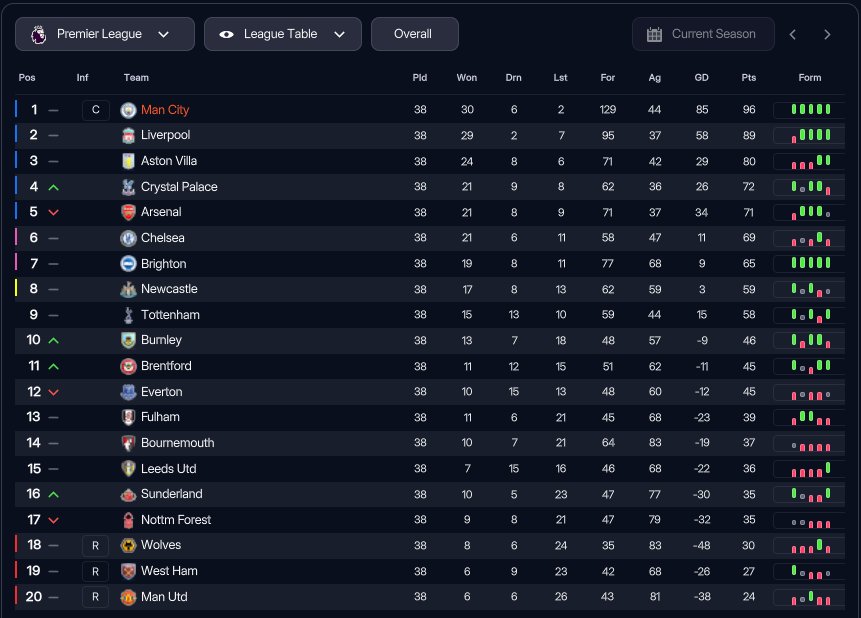This screenshot has width=861, height=618.
Task: Click the Chelsea badge icon
Action: (x=128, y=238)
